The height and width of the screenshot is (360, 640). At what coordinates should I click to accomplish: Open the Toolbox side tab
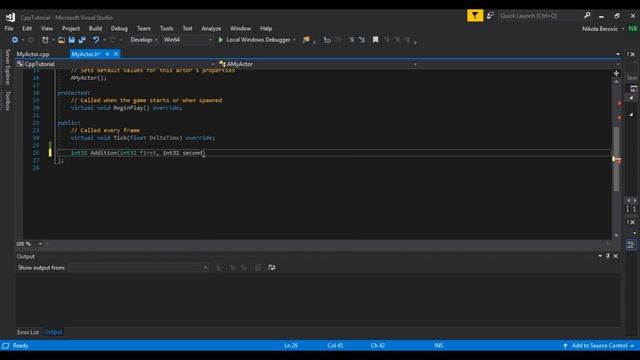click(7, 101)
